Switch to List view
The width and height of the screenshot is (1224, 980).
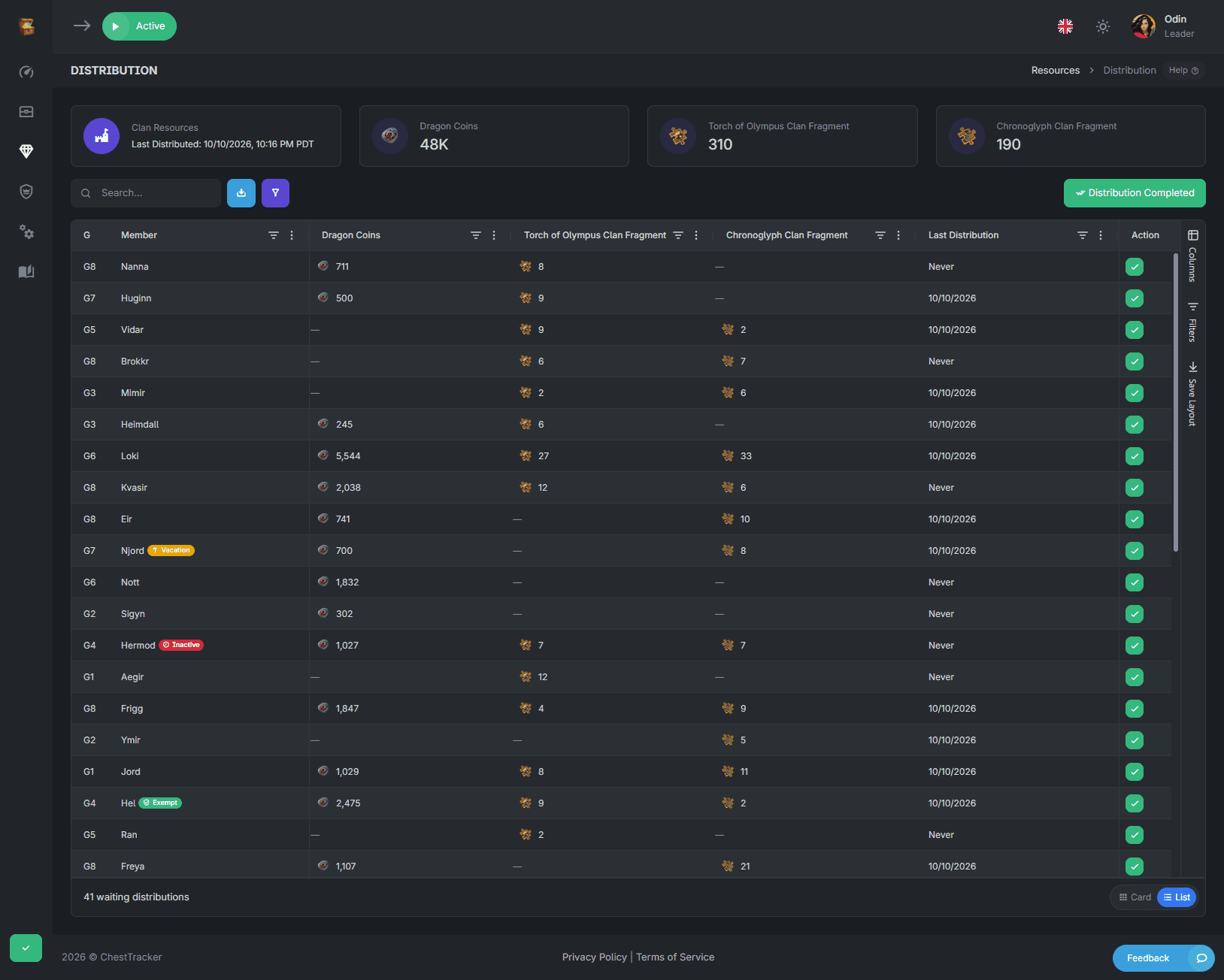click(x=1177, y=897)
